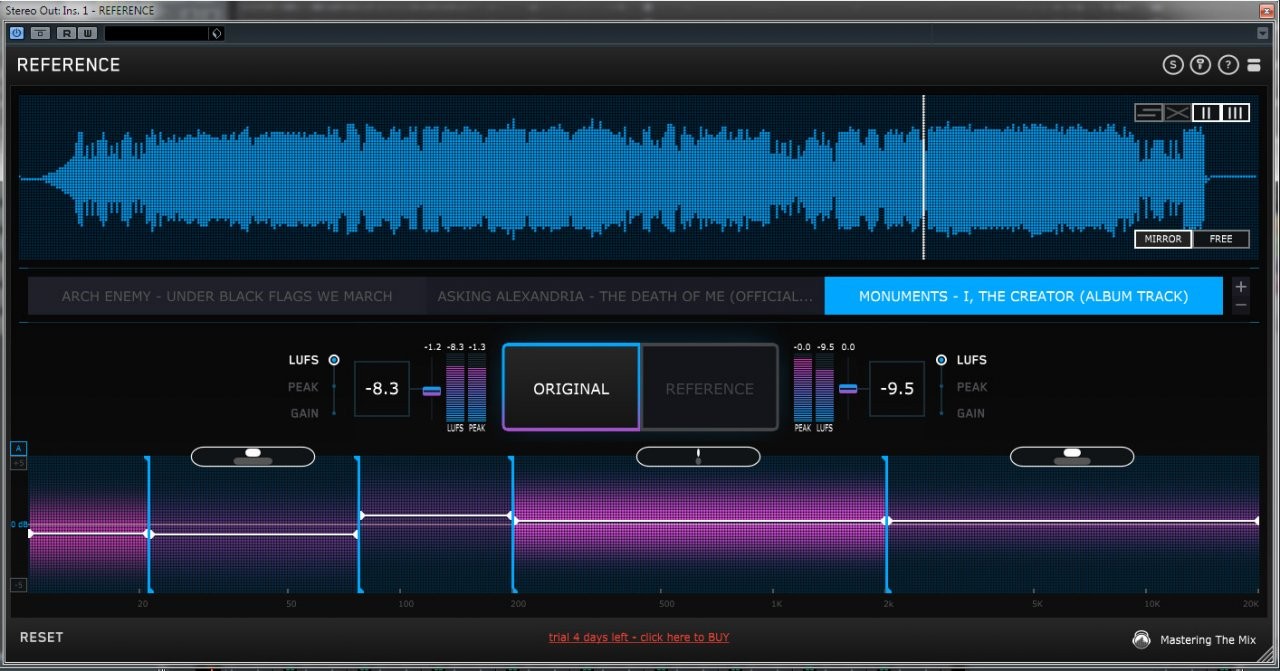Enable the left LUFS radio button
1280x671 pixels.
334,360
